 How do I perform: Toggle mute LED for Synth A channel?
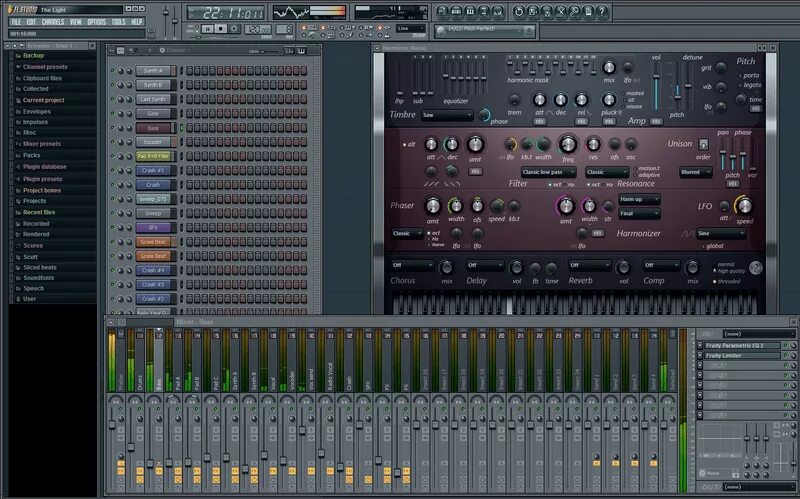pyautogui.click(x=113, y=71)
